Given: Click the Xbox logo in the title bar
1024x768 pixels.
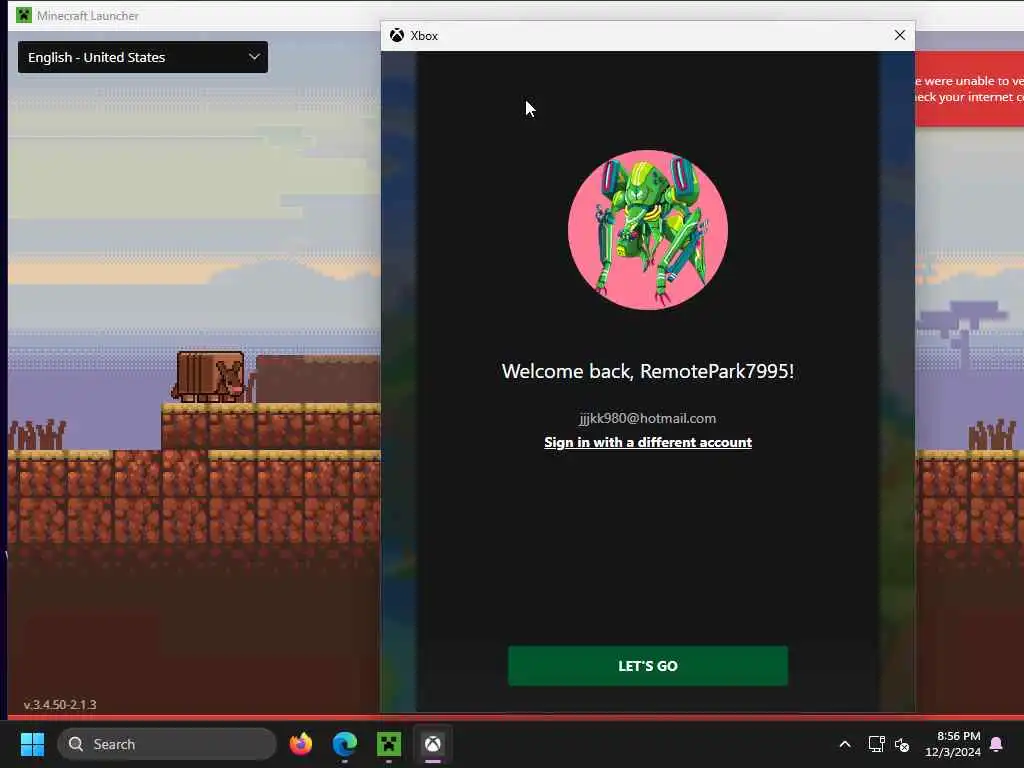Looking at the screenshot, I should click(396, 35).
